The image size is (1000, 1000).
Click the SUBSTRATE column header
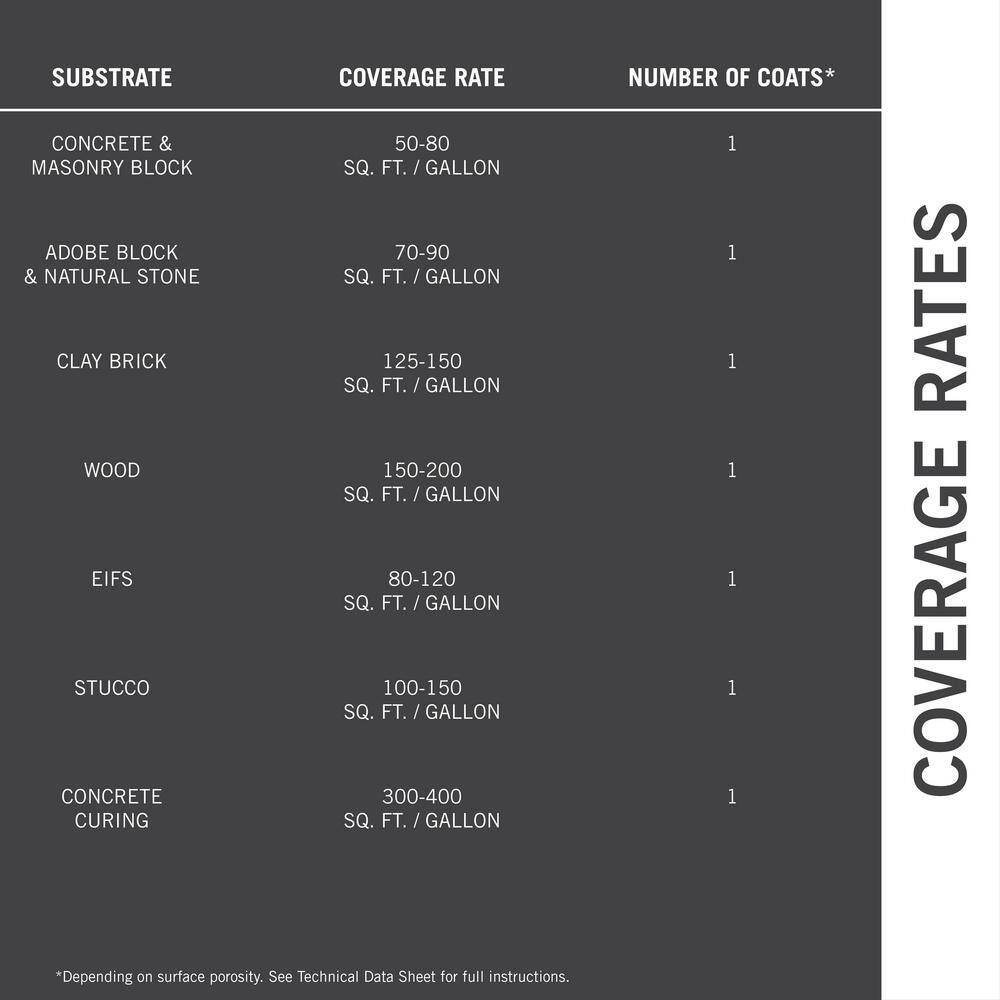point(112,78)
